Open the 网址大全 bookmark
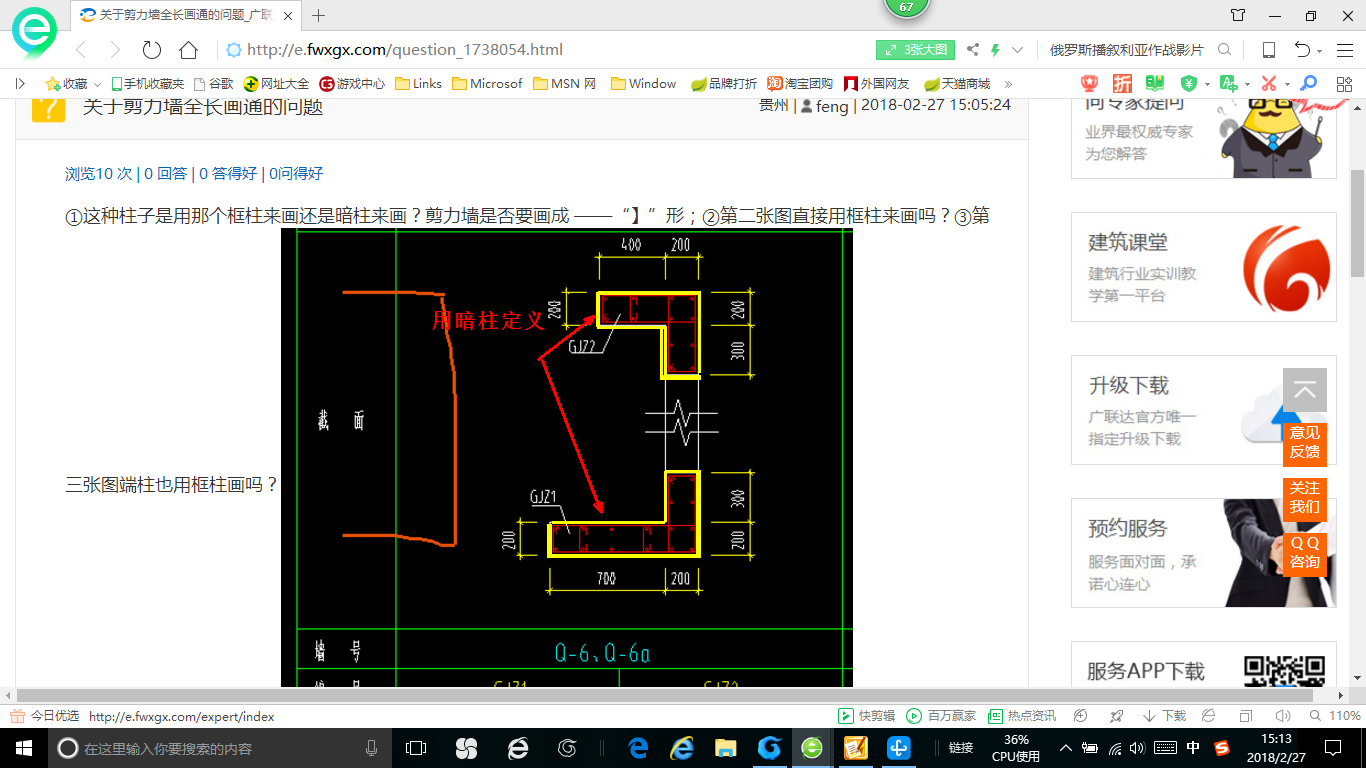 [x=277, y=84]
